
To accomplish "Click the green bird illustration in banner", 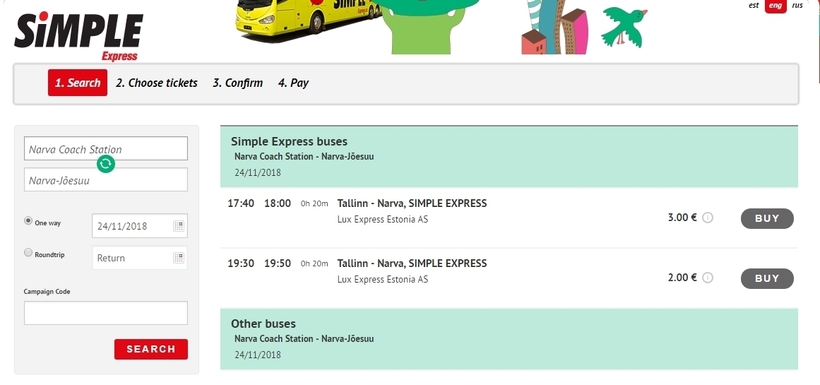I will click(624, 27).
